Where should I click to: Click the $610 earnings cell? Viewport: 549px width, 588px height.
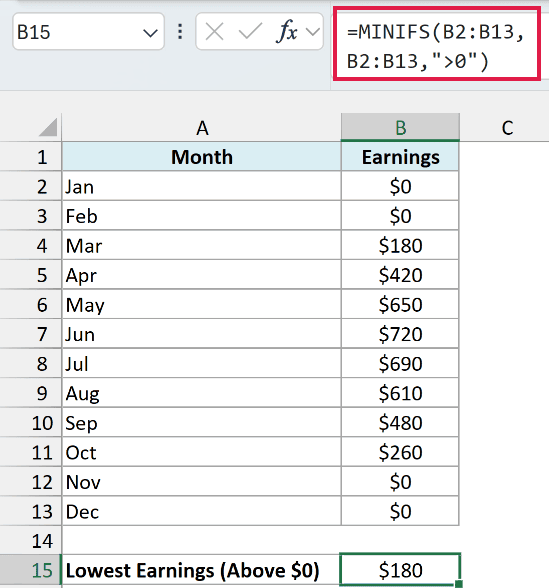[x=400, y=393]
